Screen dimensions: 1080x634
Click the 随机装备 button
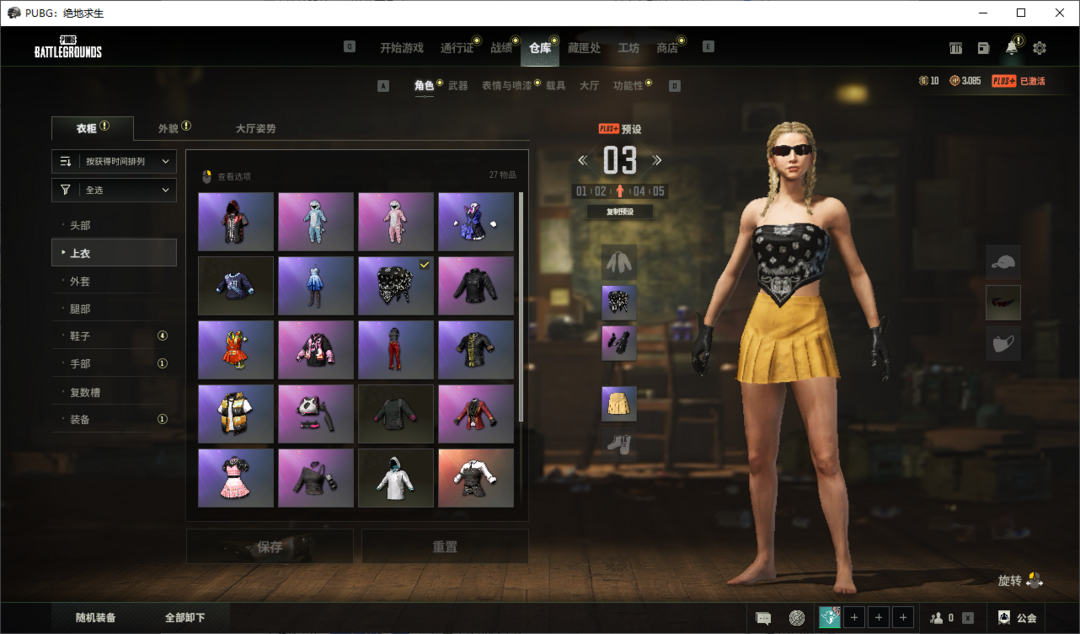click(x=96, y=618)
